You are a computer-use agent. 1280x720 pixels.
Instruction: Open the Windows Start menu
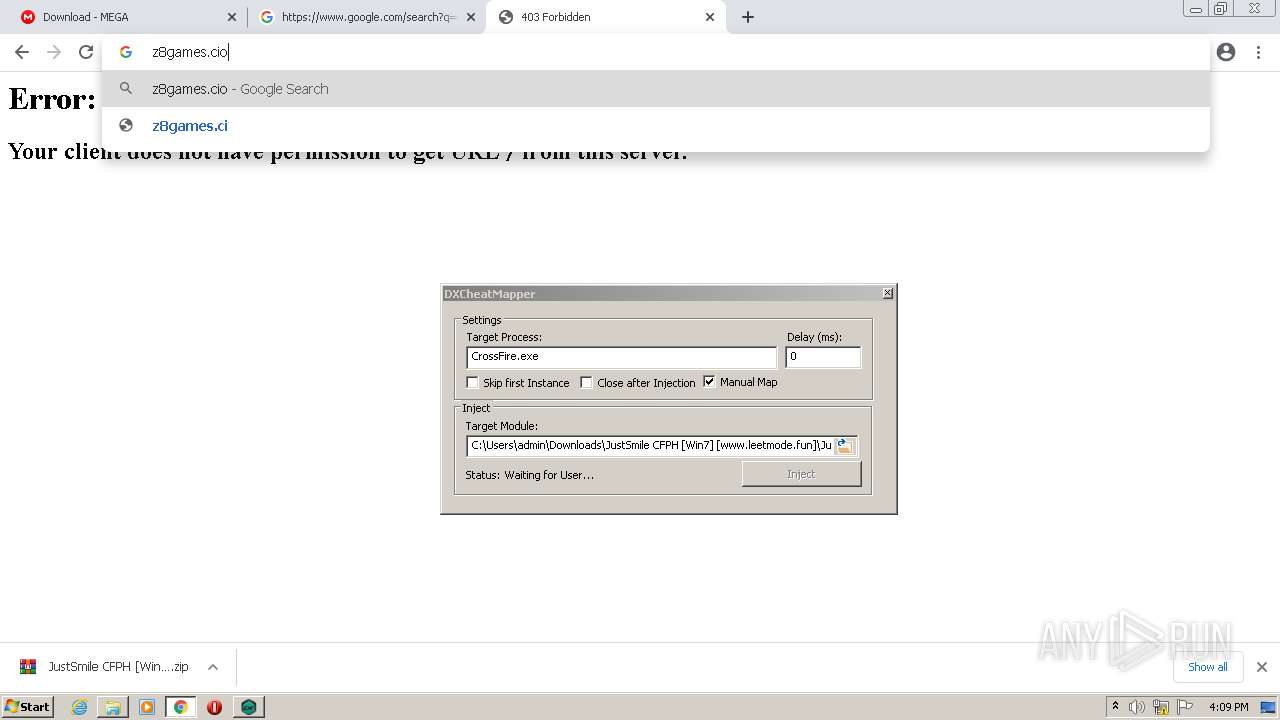coord(27,706)
